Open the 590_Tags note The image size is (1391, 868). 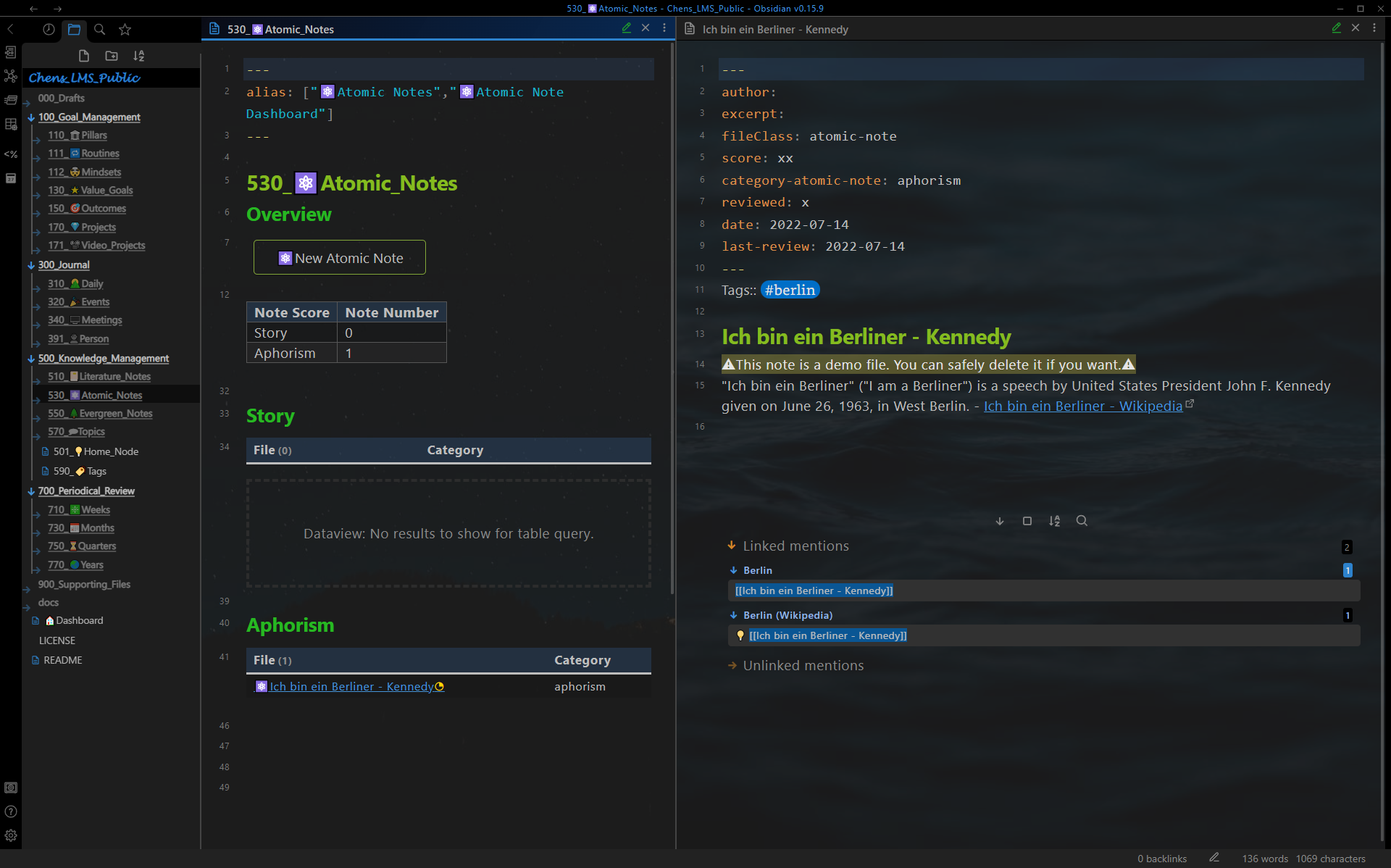(80, 471)
